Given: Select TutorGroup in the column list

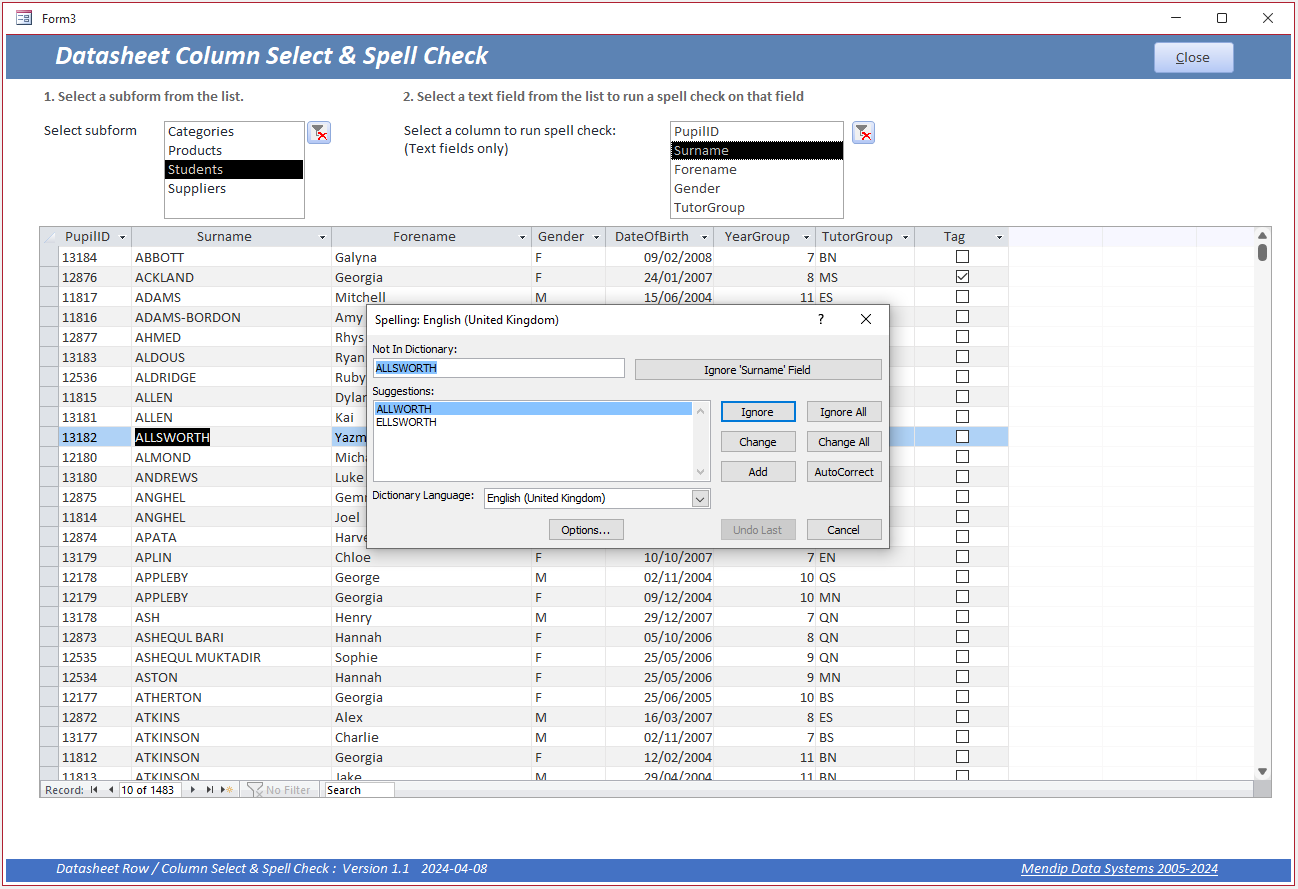Looking at the screenshot, I should [757, 208].
